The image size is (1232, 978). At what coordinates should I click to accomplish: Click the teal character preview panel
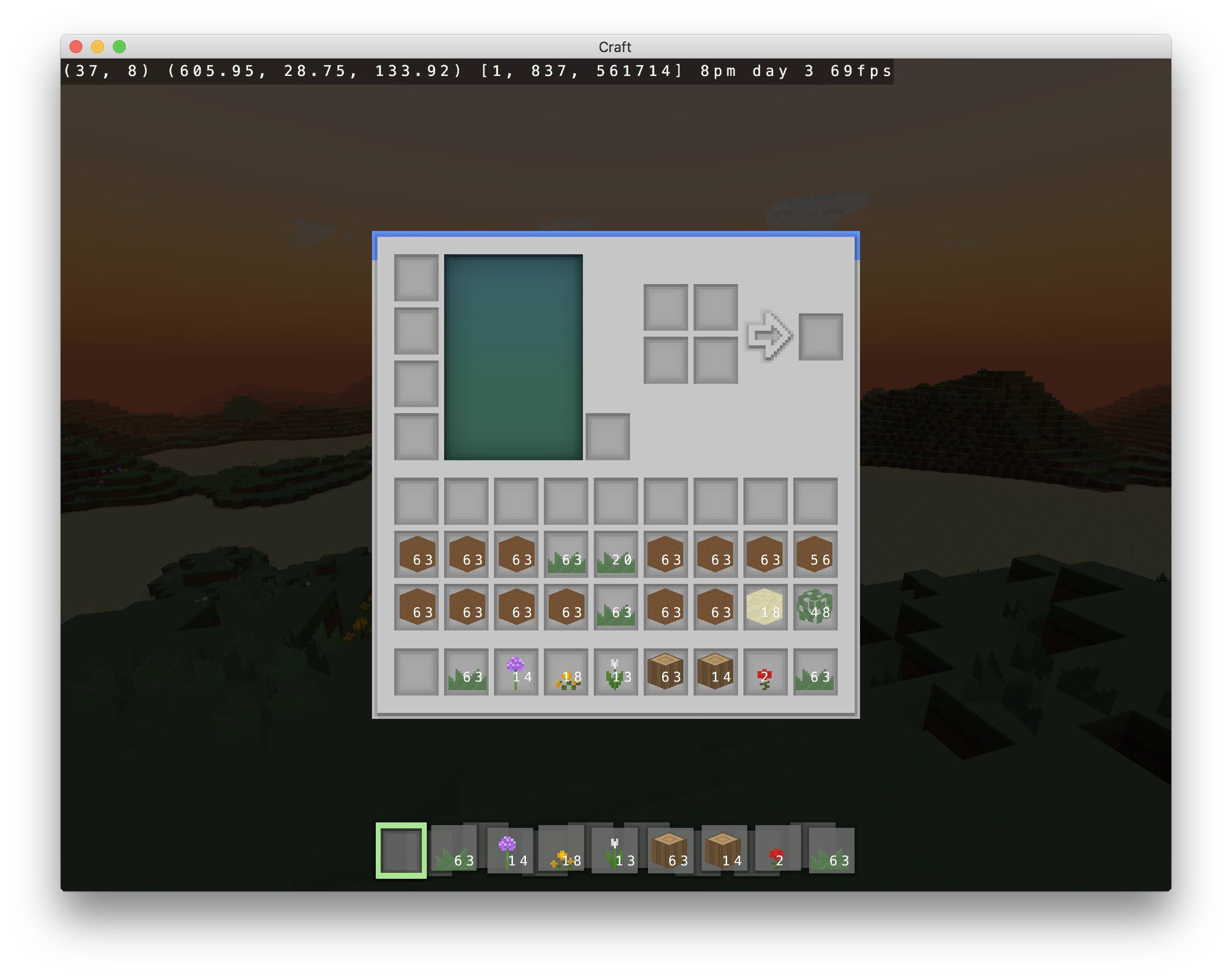(x=513, y=357)
